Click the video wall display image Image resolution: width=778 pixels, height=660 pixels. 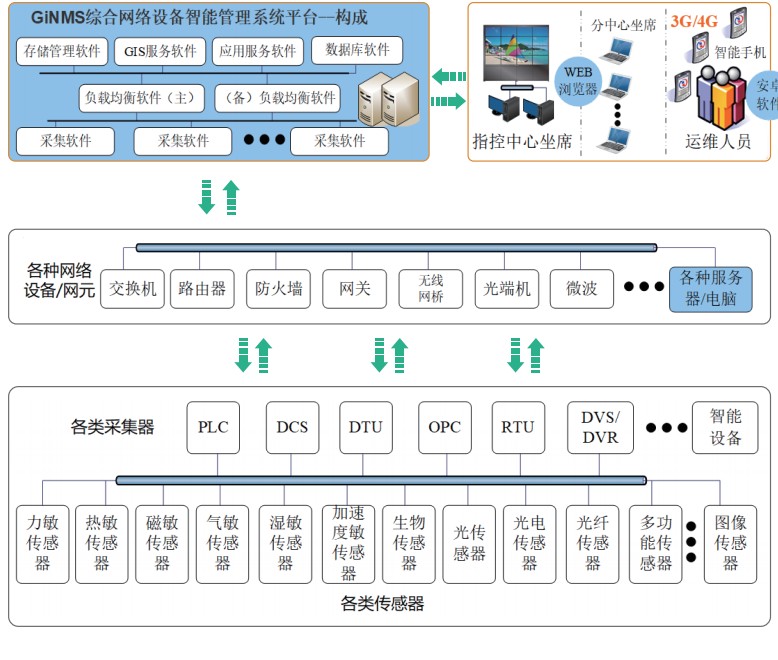point(517,53)
